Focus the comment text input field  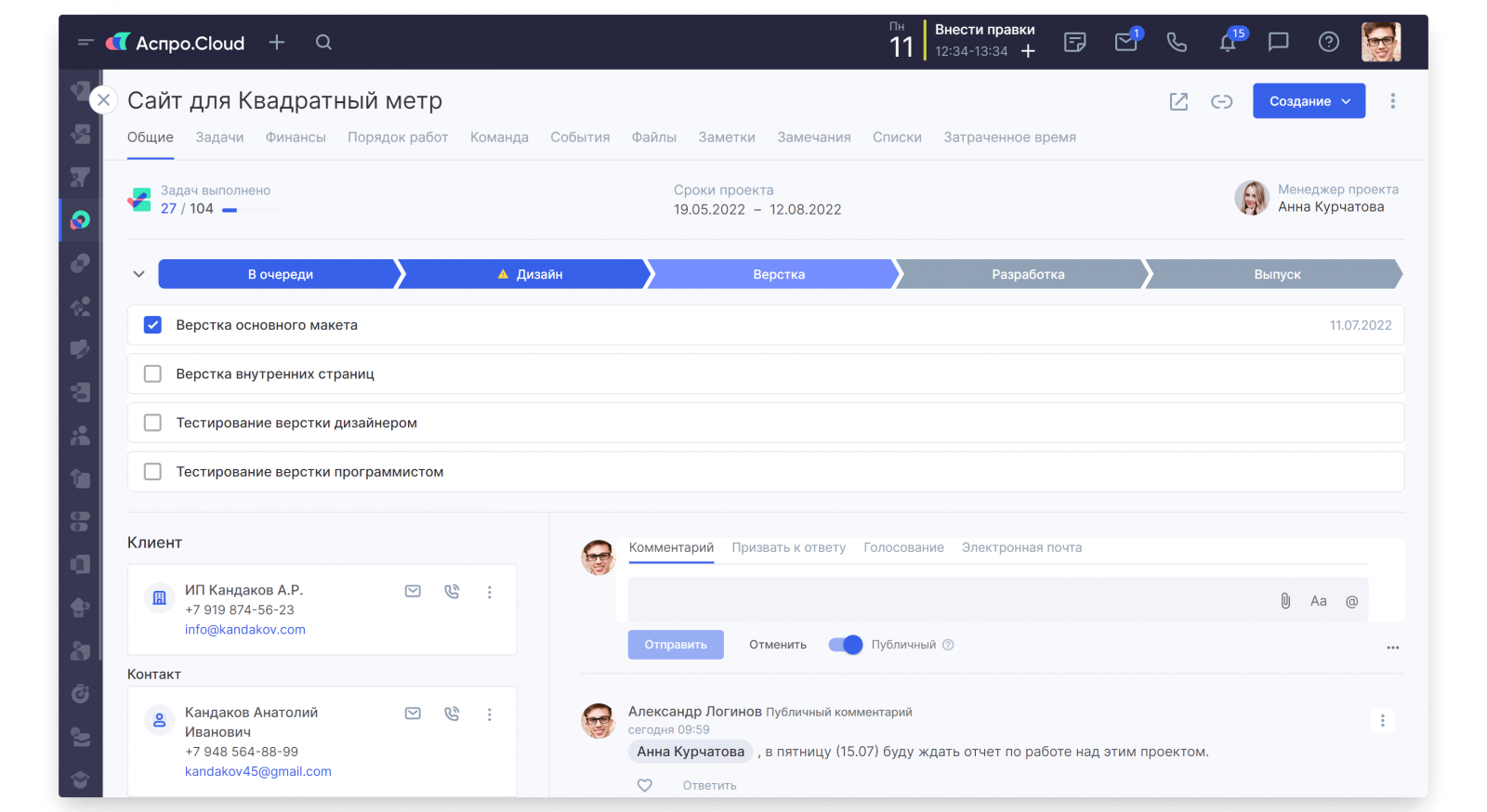pos(948,600)
